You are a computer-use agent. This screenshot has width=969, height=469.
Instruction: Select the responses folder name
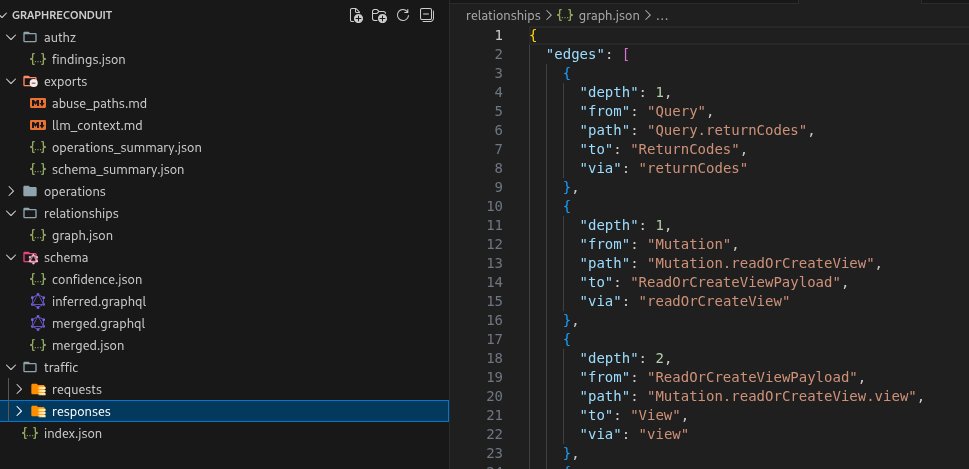point(81,412)
